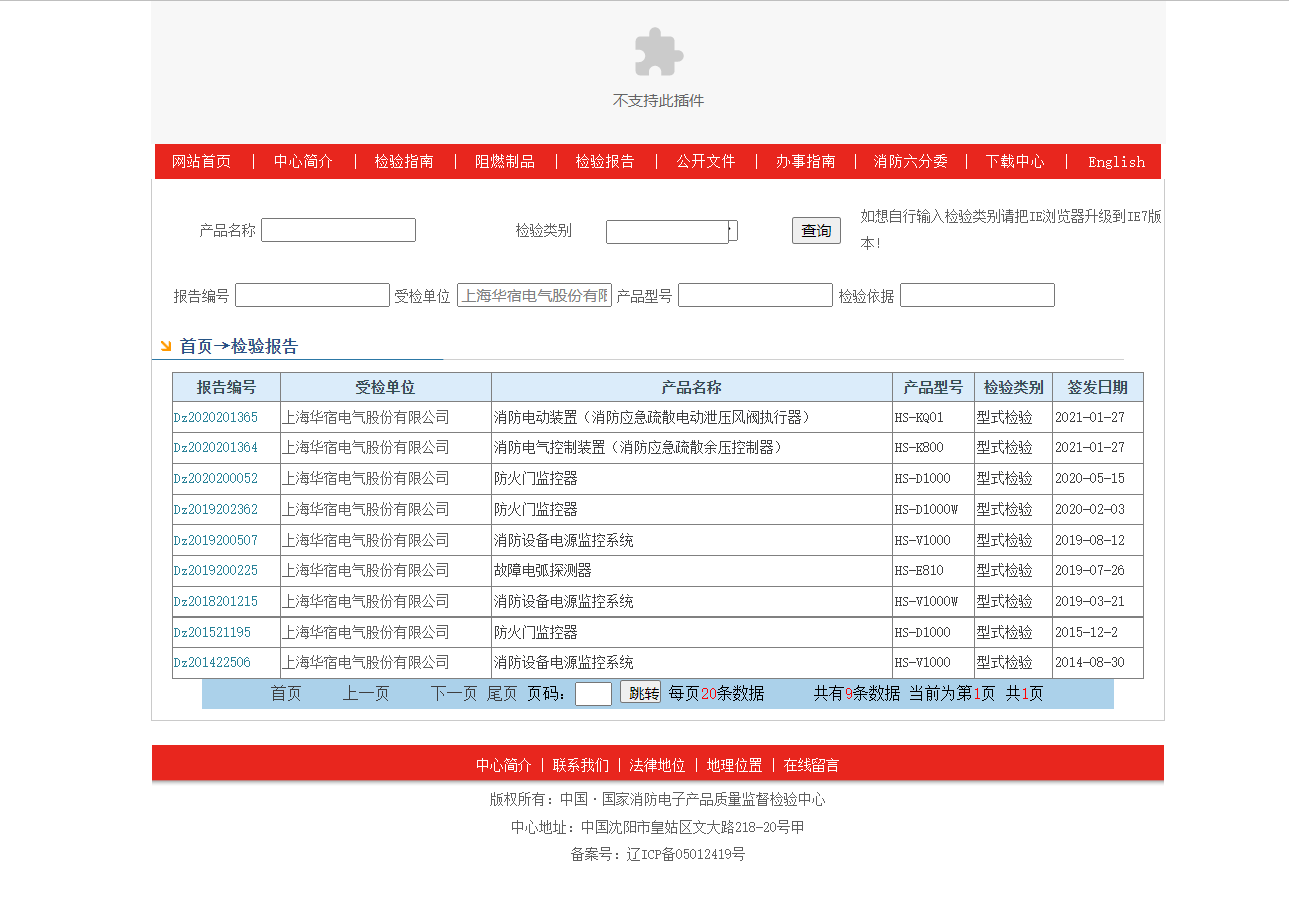Switch to the English version
Image resolution: width=1289 pixels, height=913 pixels.
point(1116,162)
